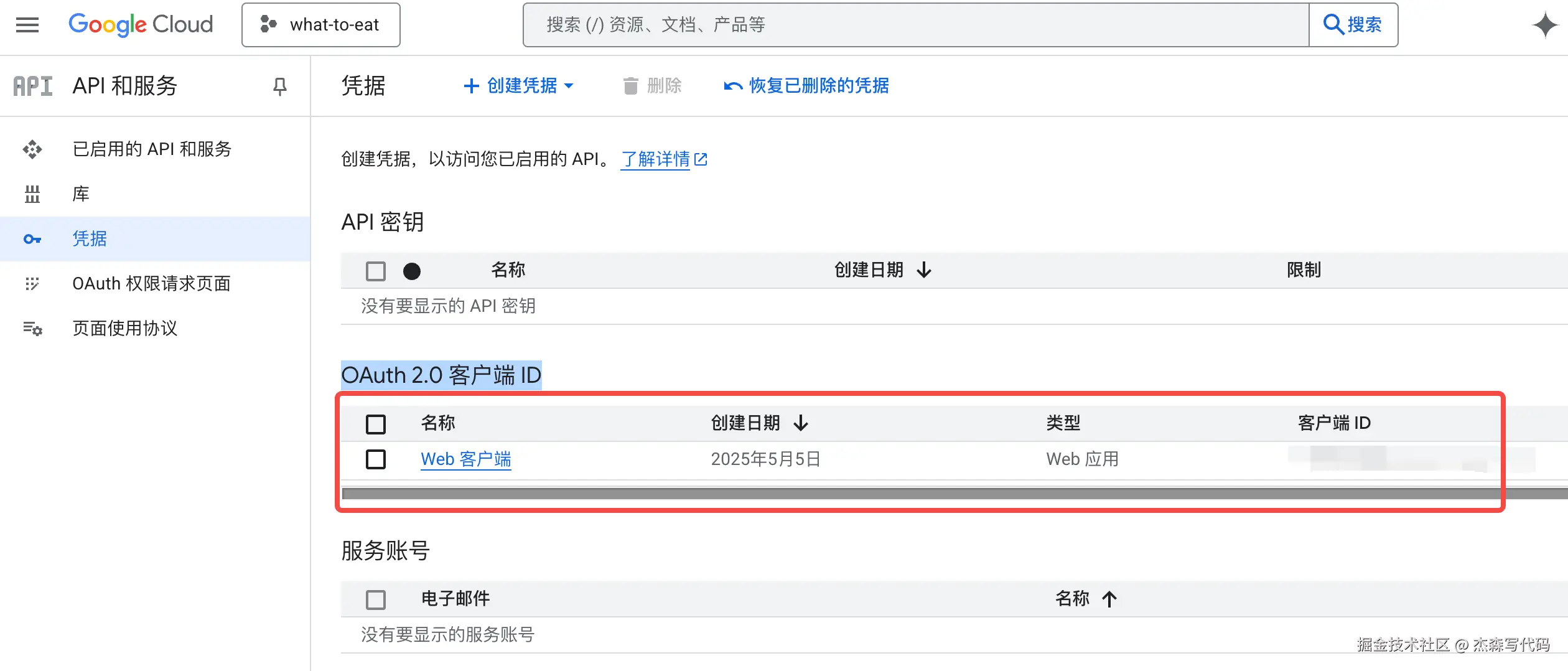Click the 电子邮件 column header
This screenshot has height=671, width=1568.
pyautogui.click(x=455, y=599)
